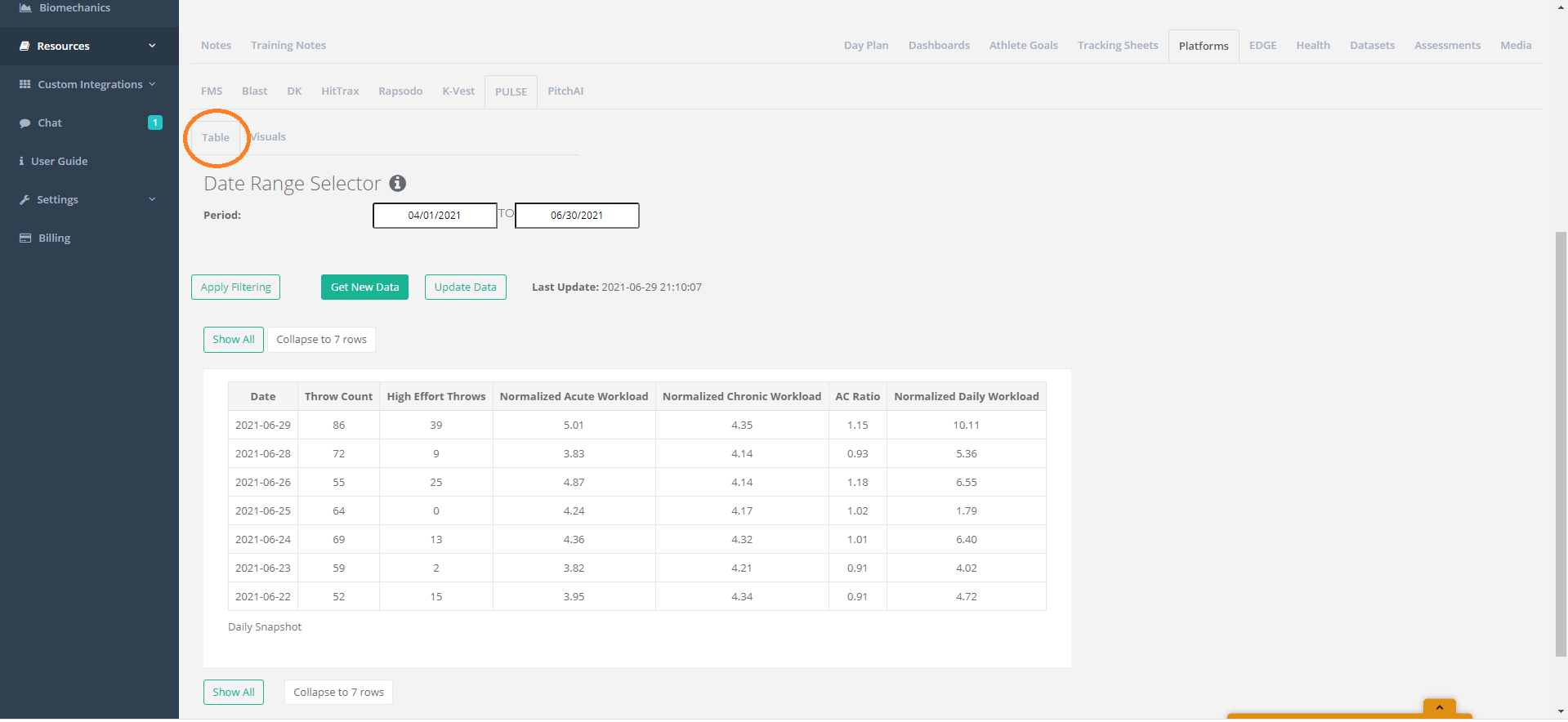Expand the Custom Integrations chevron
Screen dimensions: 1568x722
[152, 84]
